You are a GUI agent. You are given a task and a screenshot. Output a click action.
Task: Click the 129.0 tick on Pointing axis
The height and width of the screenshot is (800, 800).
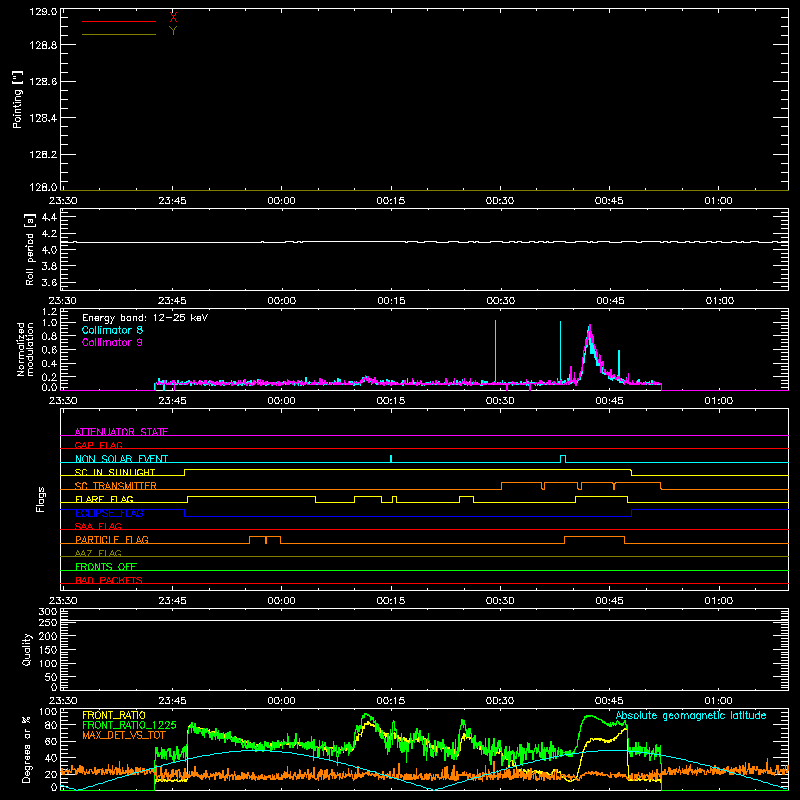[43, 12]
